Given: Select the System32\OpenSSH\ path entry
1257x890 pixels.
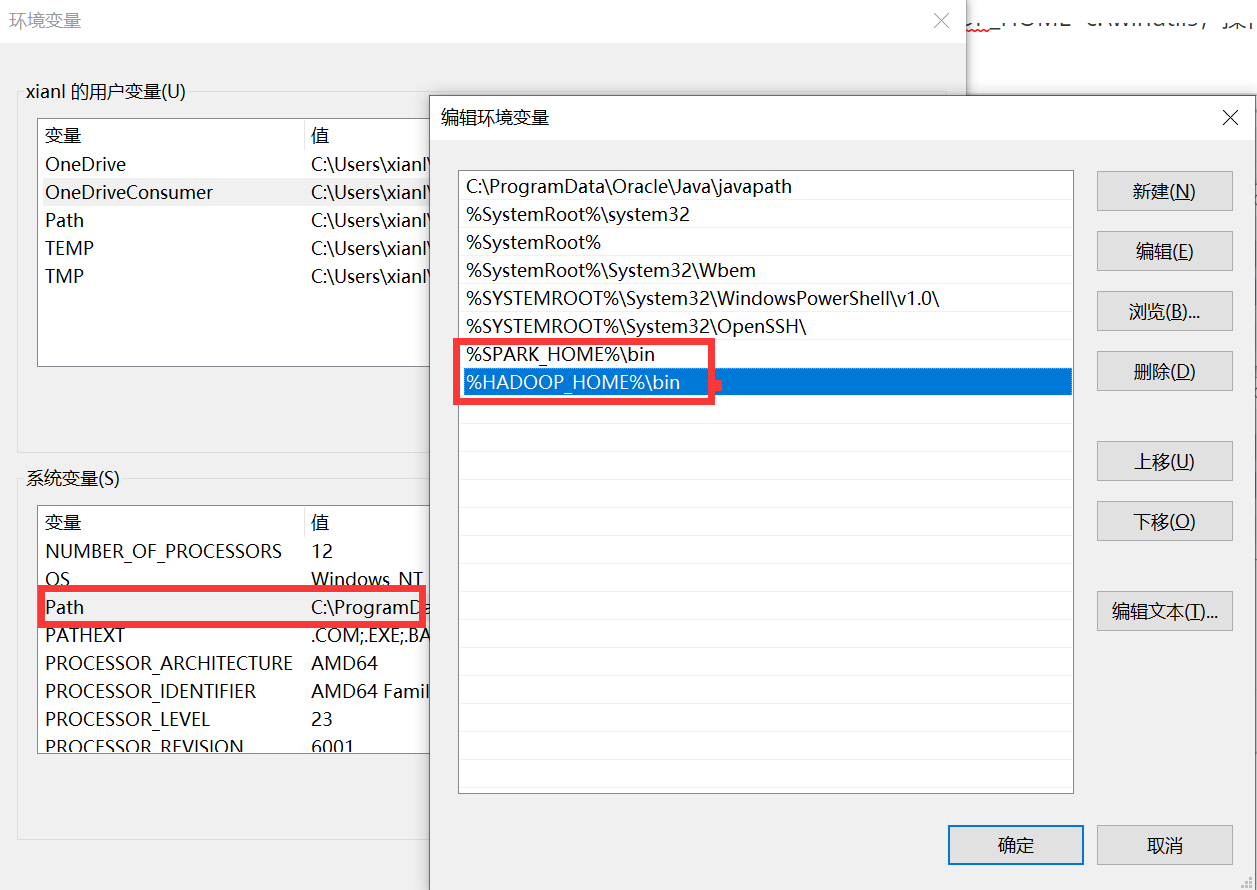Looking at the screenshot, I should [x=766, y=326].
